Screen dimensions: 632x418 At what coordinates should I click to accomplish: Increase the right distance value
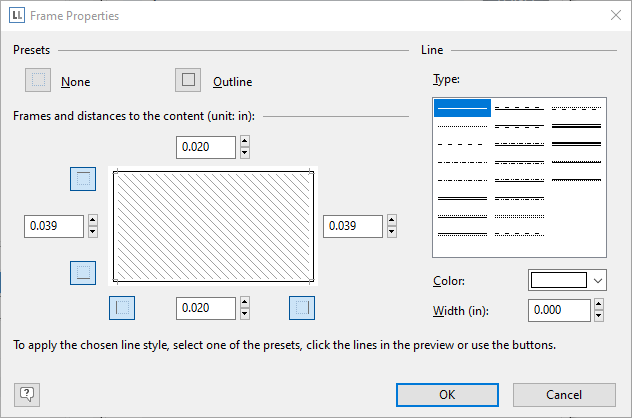pos(392,221)
